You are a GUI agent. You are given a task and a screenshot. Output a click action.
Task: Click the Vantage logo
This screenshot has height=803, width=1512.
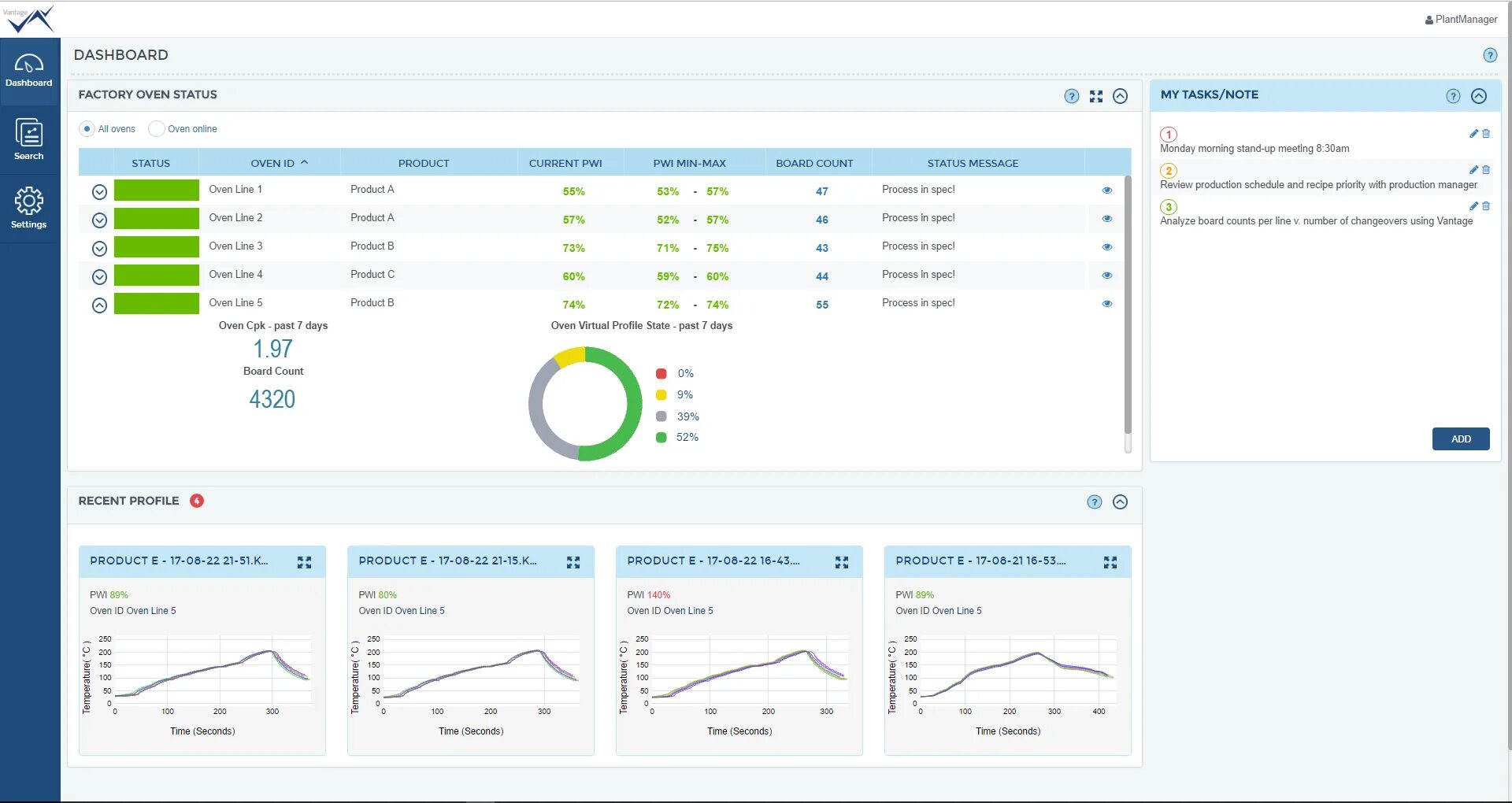[x=29, y=19]
